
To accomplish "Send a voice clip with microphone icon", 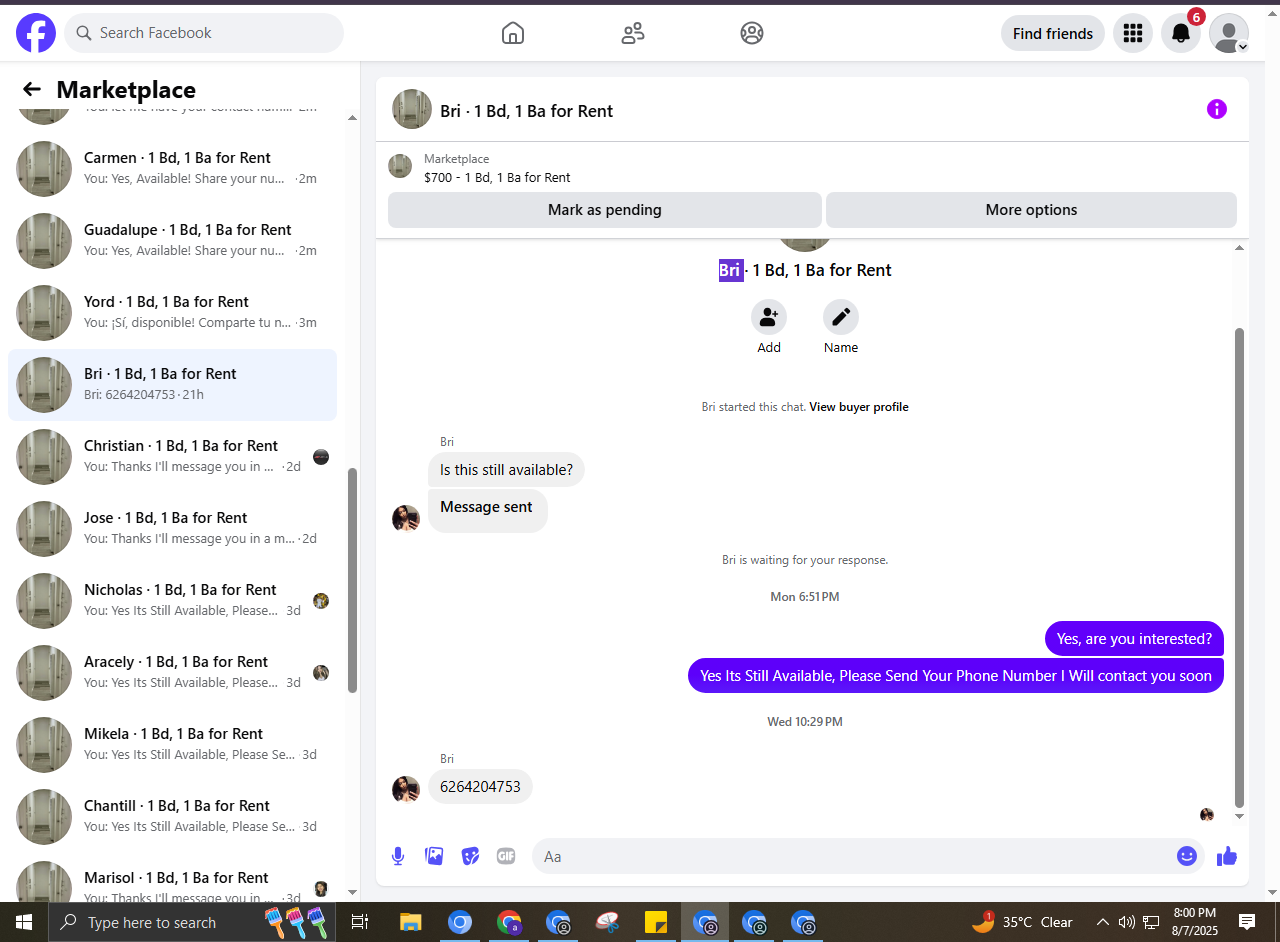I will tap(398, 856).
